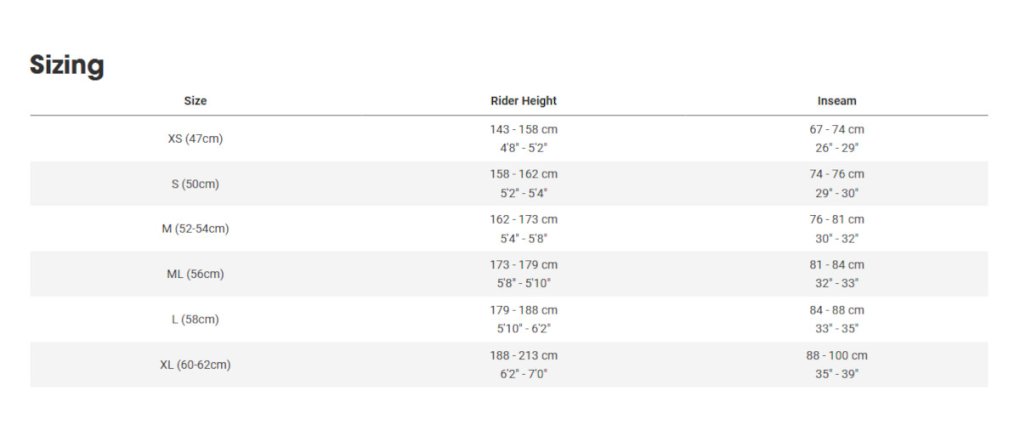Select the 88 - 100 cm inseam value

click(836, 356)
